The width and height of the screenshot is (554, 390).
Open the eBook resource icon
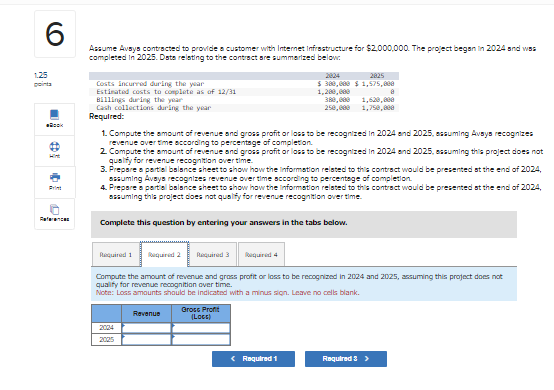[54, 115]
